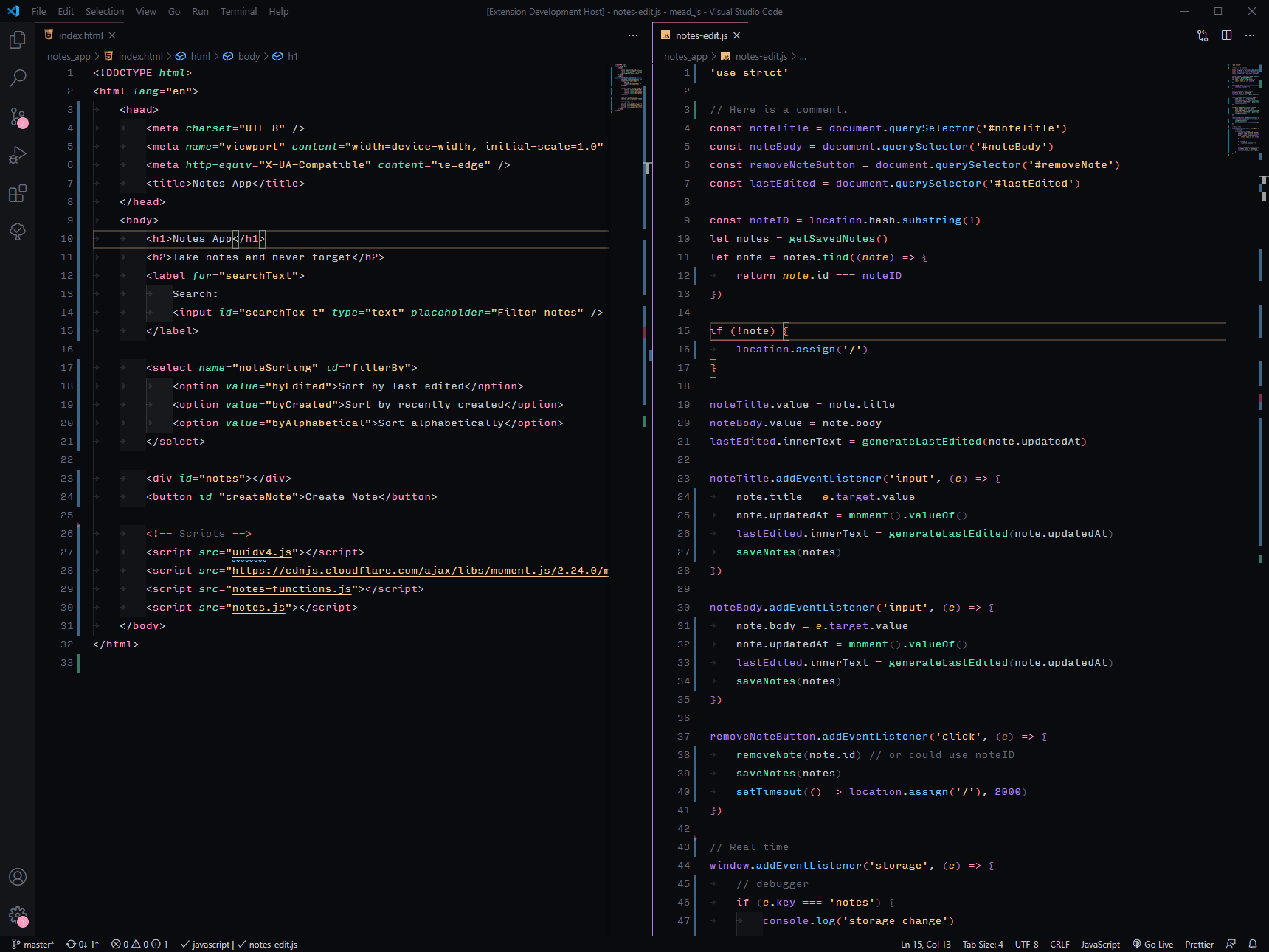
Task: Open the h1 breadcrumb dropdown
Action: coord(286,56)
